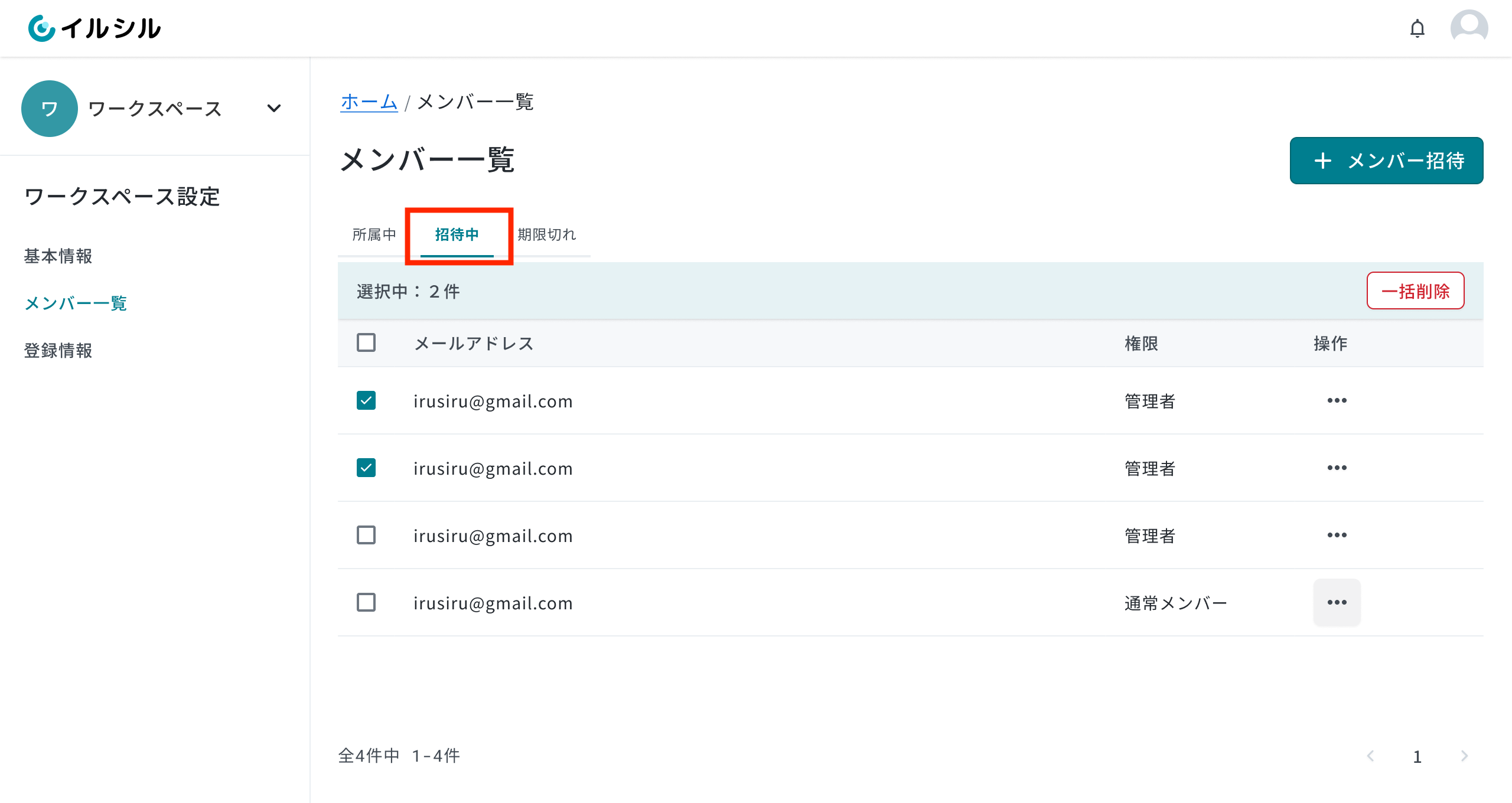The image size is (1512, 803).
Task: Select page 1 in pagination
Action: (x=1417, y=756)
